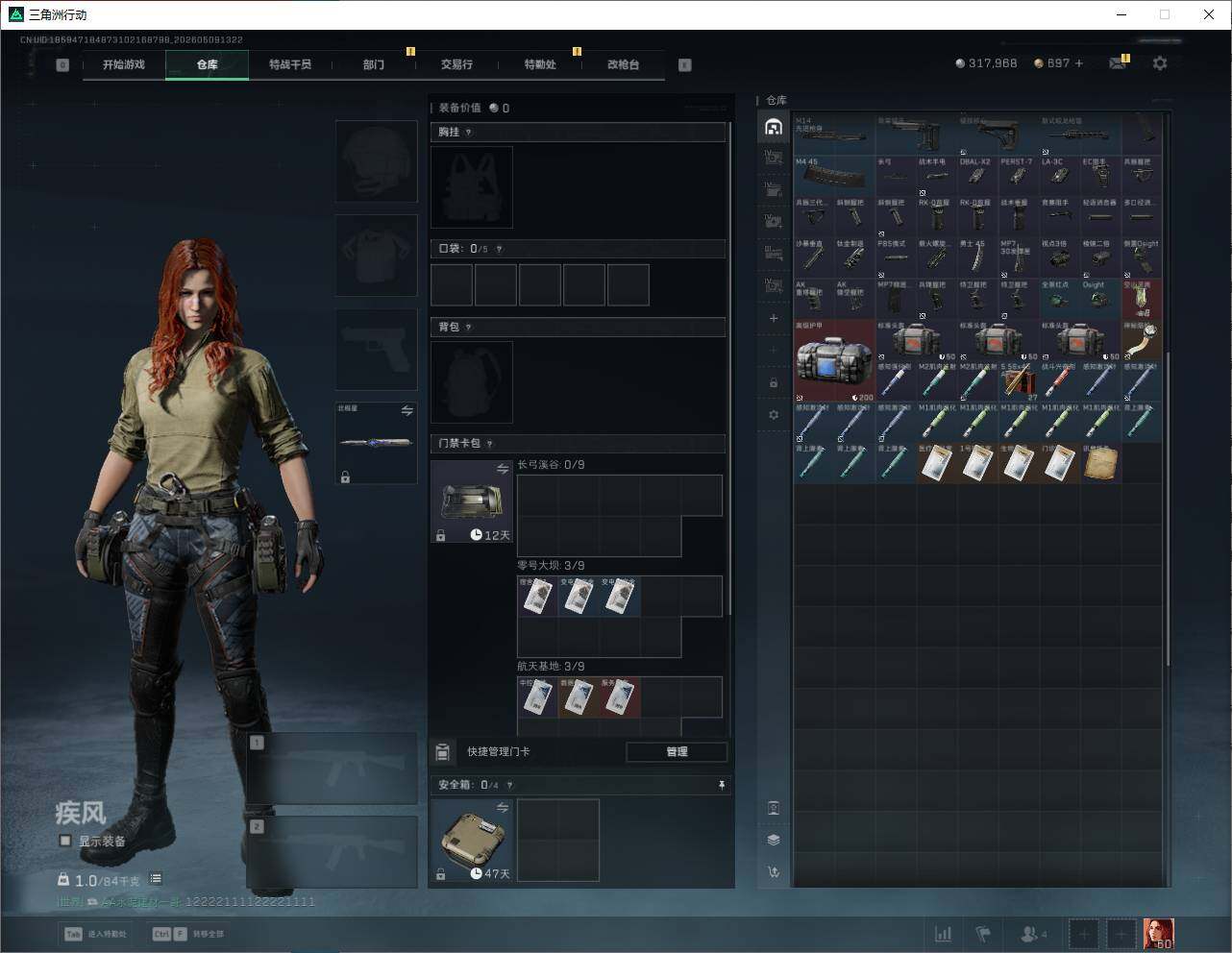Screen dimensions: 1232x953
Task: Select the empty helmet slot
Action: pos(377,161)
